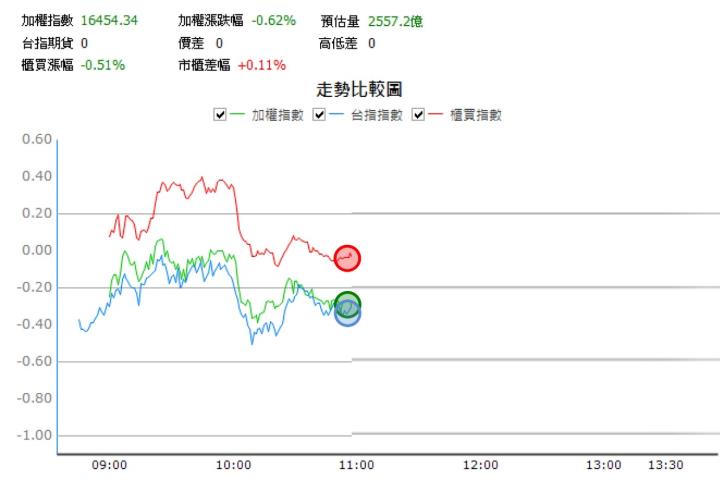The width and height of the screenshot is (720, 486).
Task: Uncheck the 櫃買指數 legend checkbox
Action: point(418,114)
